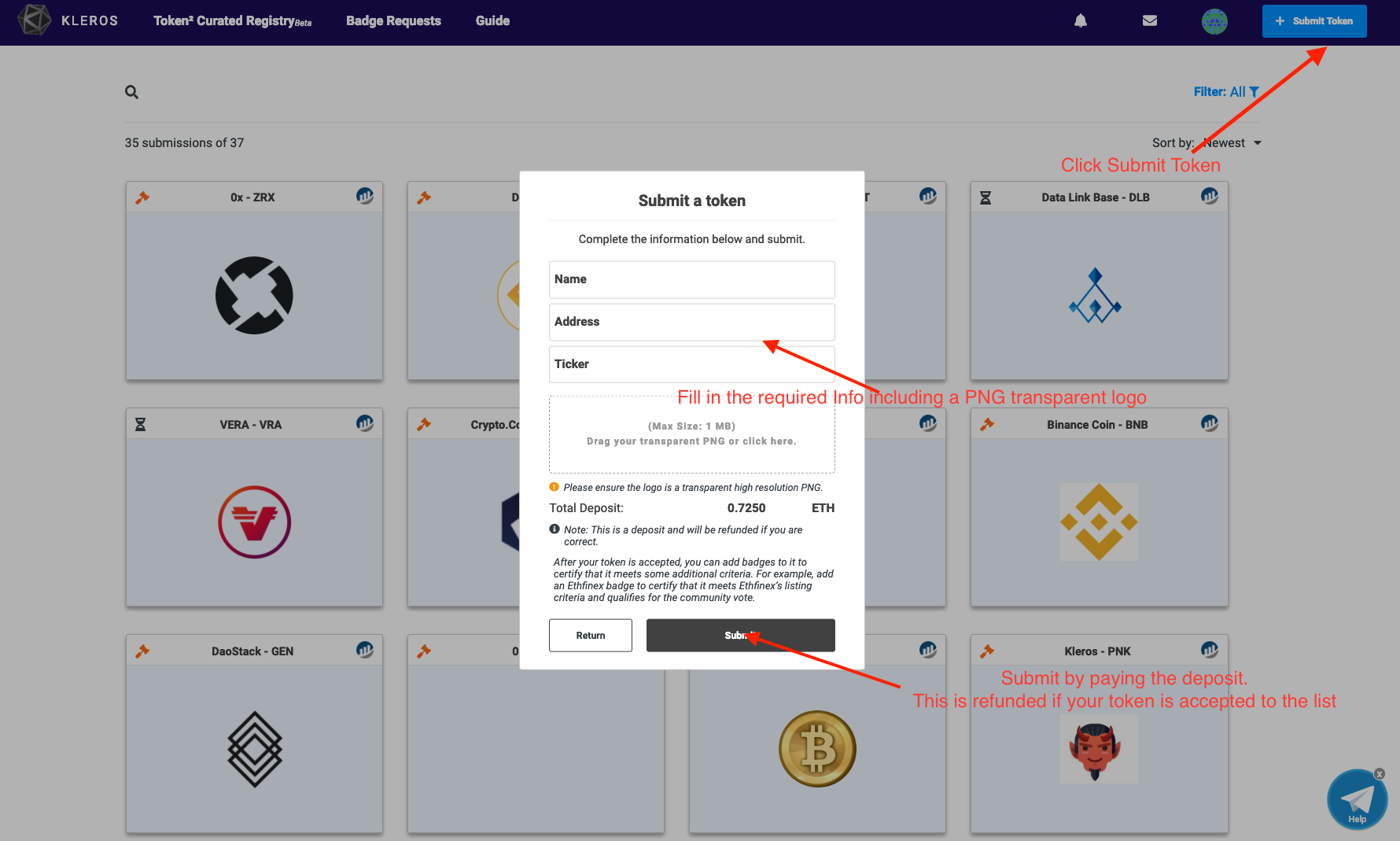Click the 'Submit a token' dialog heading
The width and height of the screenshot is (1400, 841).
[692, 201]
